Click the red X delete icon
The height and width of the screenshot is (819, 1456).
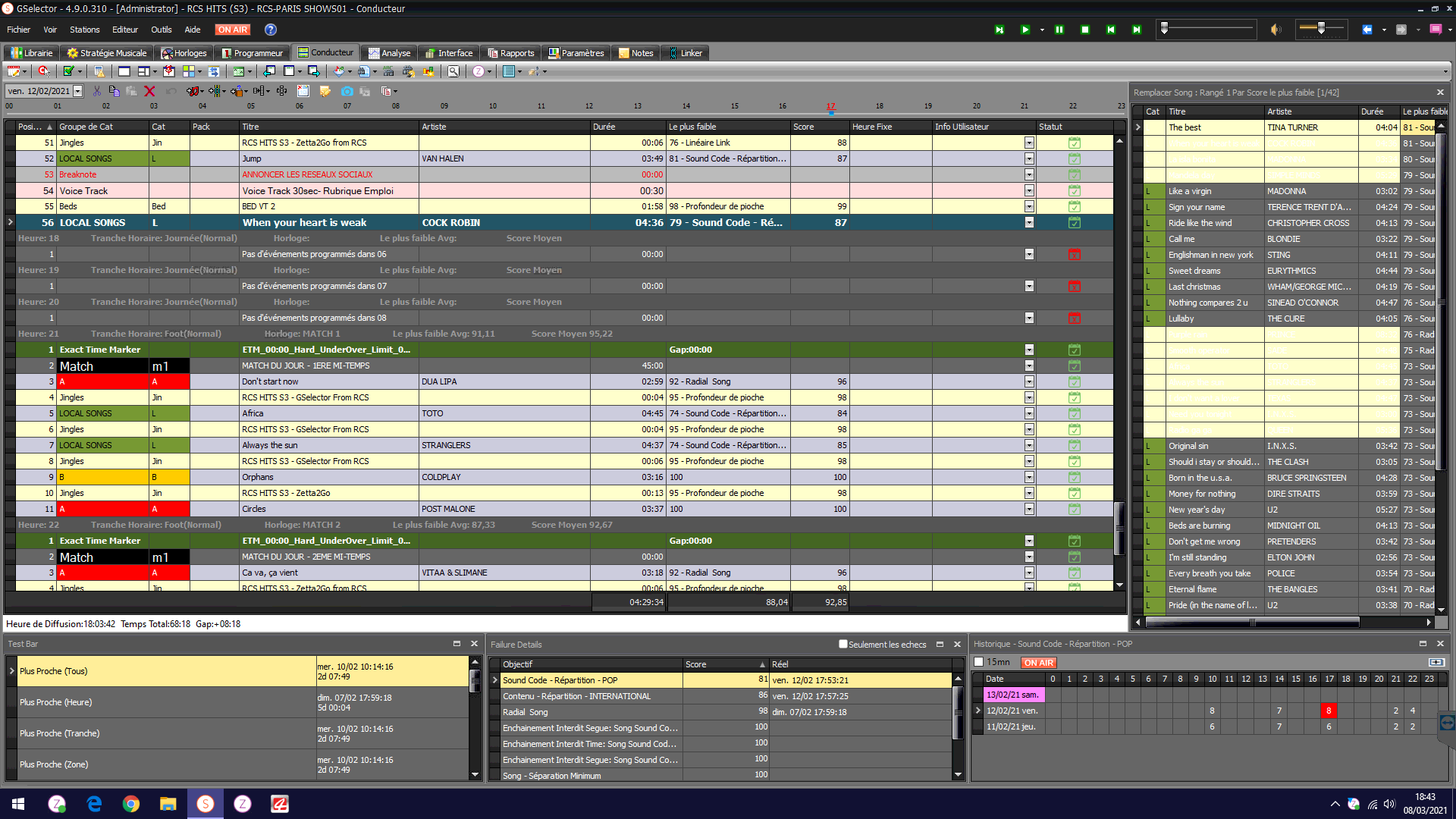149,91
